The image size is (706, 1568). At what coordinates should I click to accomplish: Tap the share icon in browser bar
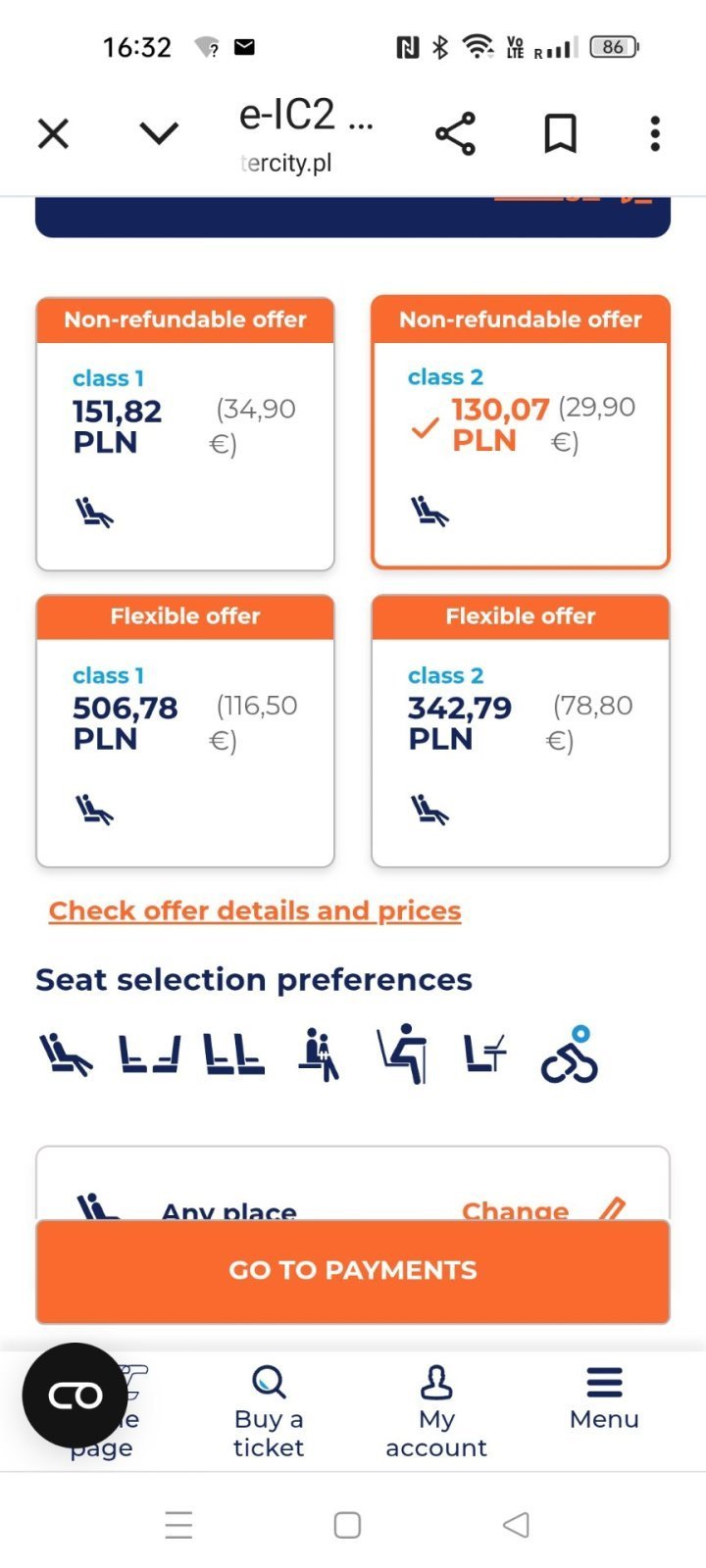[x=455, y=134]
